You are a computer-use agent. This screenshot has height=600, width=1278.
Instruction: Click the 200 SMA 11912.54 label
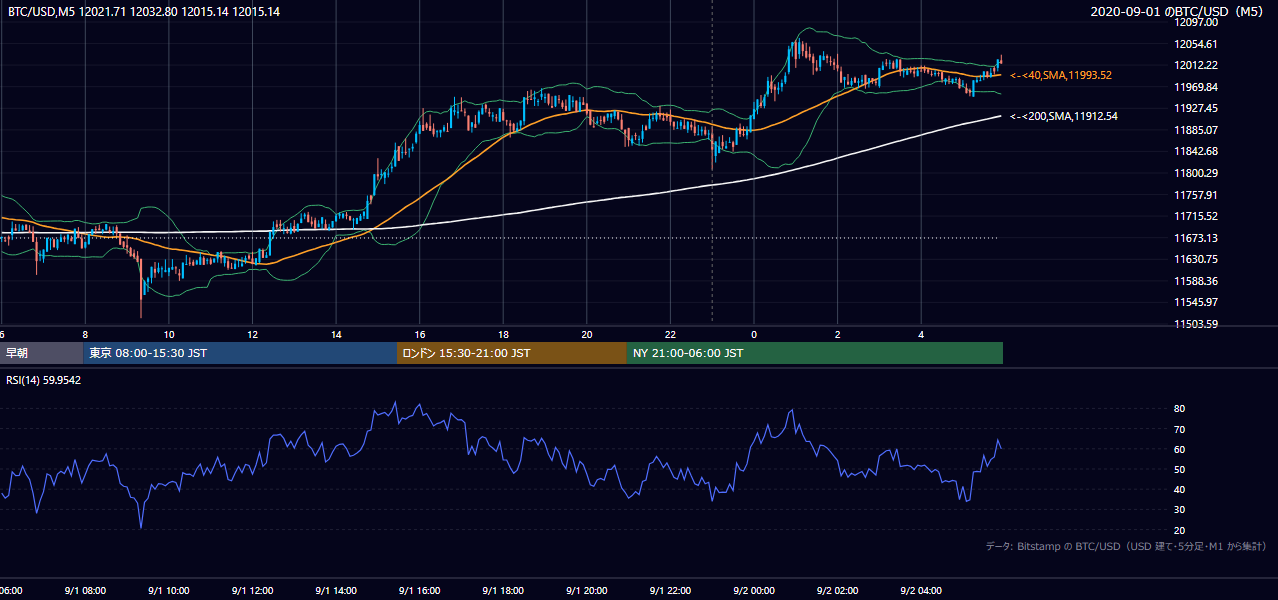pyautogui.click(x=1064, y=116)
